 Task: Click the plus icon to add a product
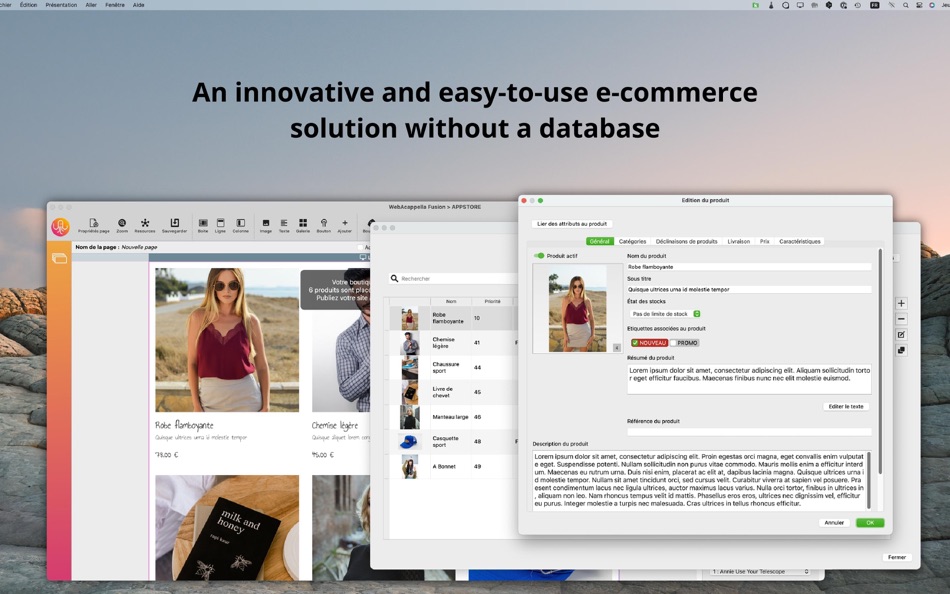coord(901,303)
